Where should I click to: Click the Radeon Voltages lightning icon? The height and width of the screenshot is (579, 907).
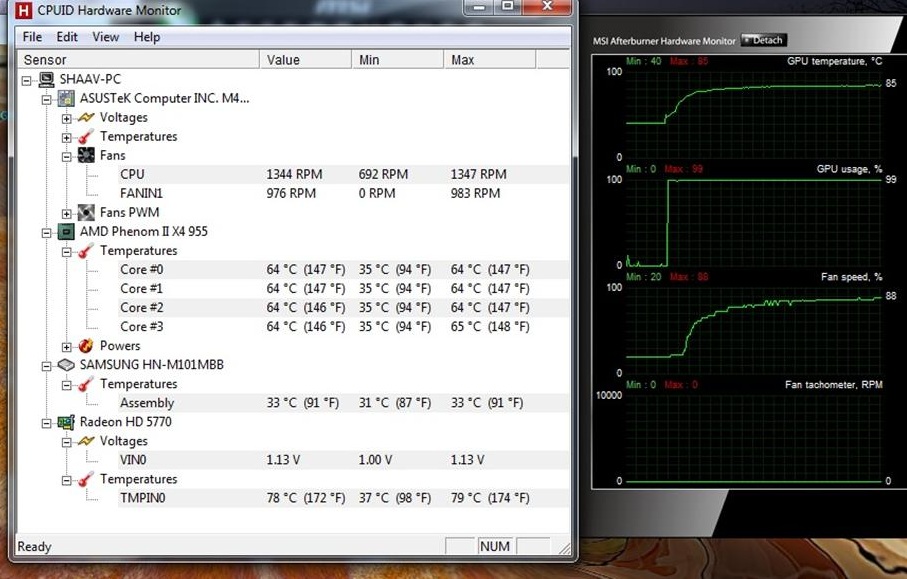point(86,441)
